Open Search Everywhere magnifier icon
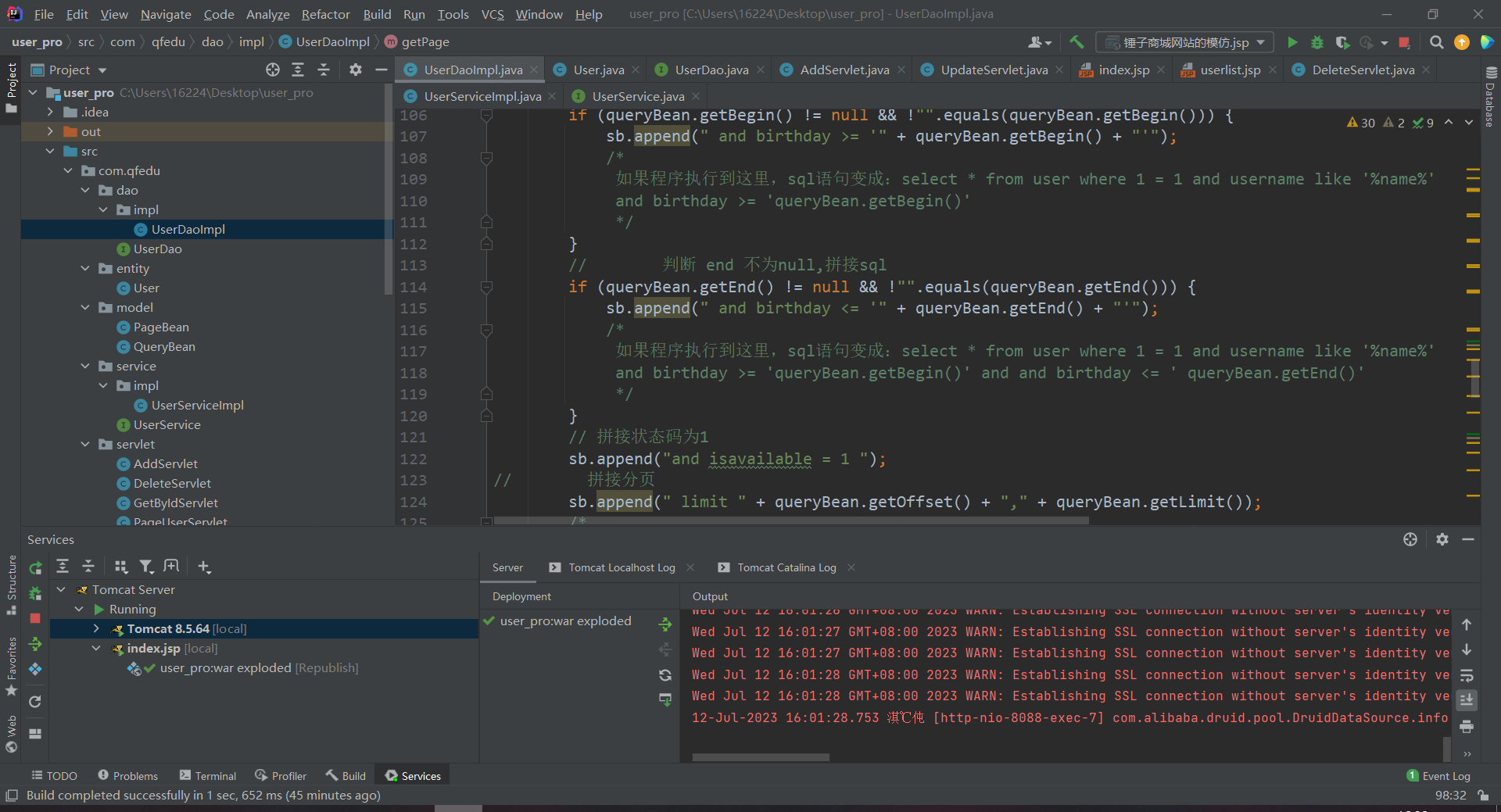Screen dimensions: 1501x812 1436,42
